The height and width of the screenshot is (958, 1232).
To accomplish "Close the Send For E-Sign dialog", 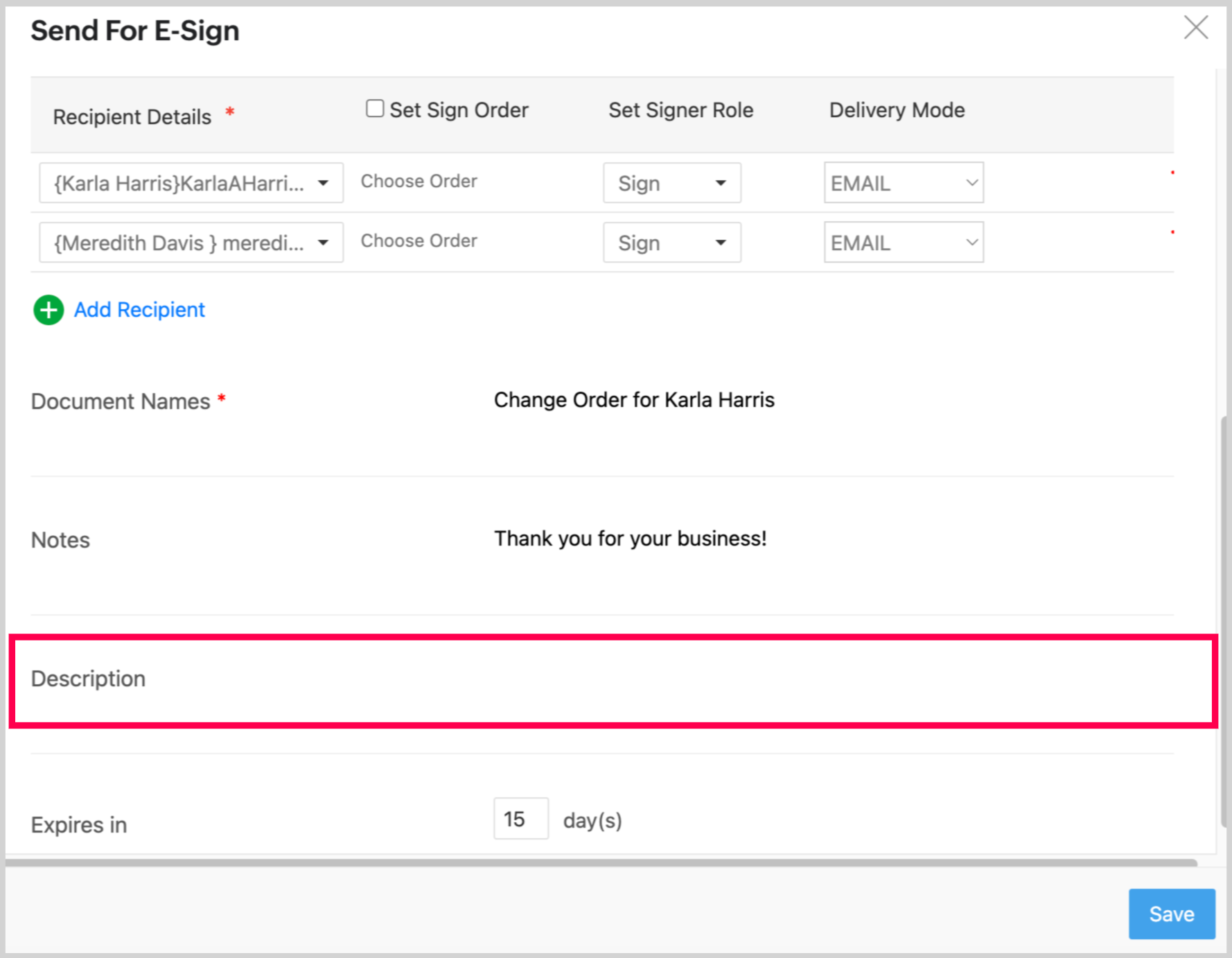I will point(1195,28).
